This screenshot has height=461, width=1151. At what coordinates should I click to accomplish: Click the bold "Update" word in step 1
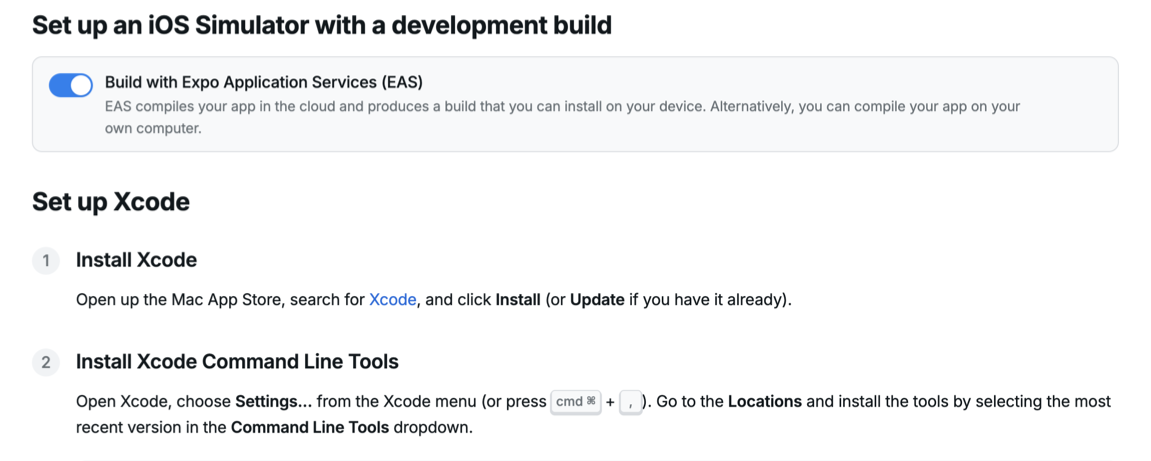598,300
